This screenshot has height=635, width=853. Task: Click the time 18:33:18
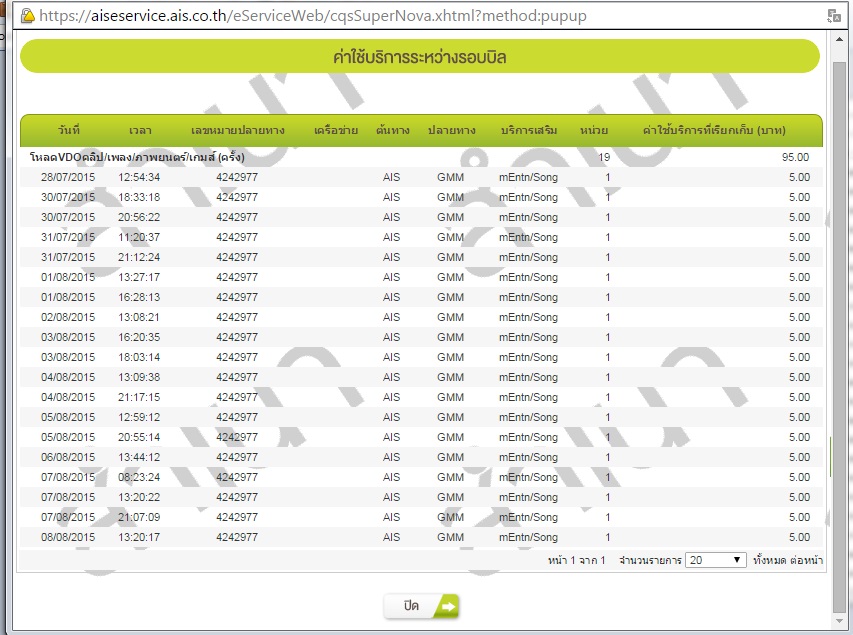click(139, 197)
